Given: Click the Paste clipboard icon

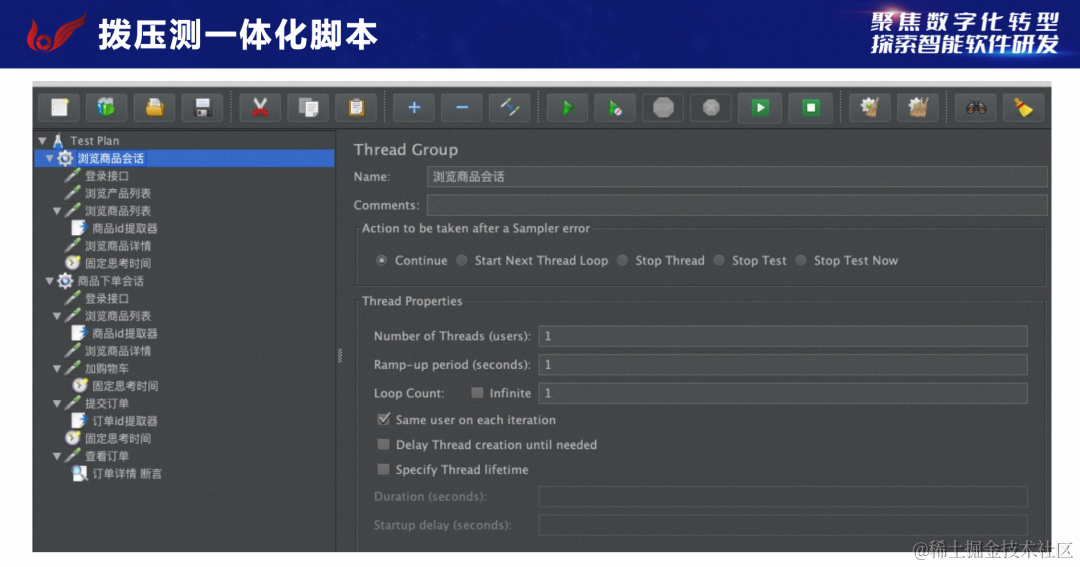Looking at the screenshot, I should coord(356,107).
